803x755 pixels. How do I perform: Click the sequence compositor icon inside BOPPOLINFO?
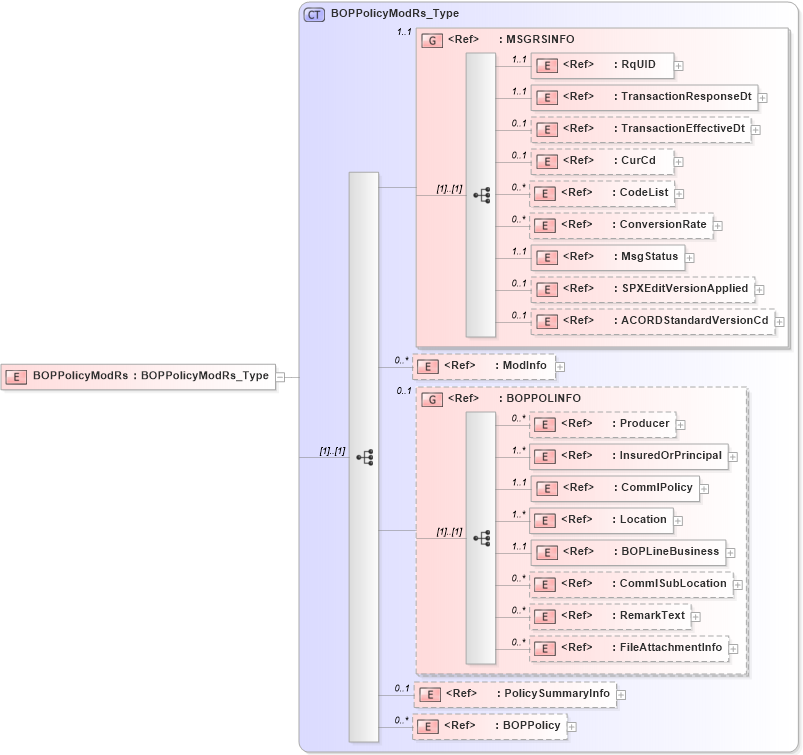tap(484, 537)
